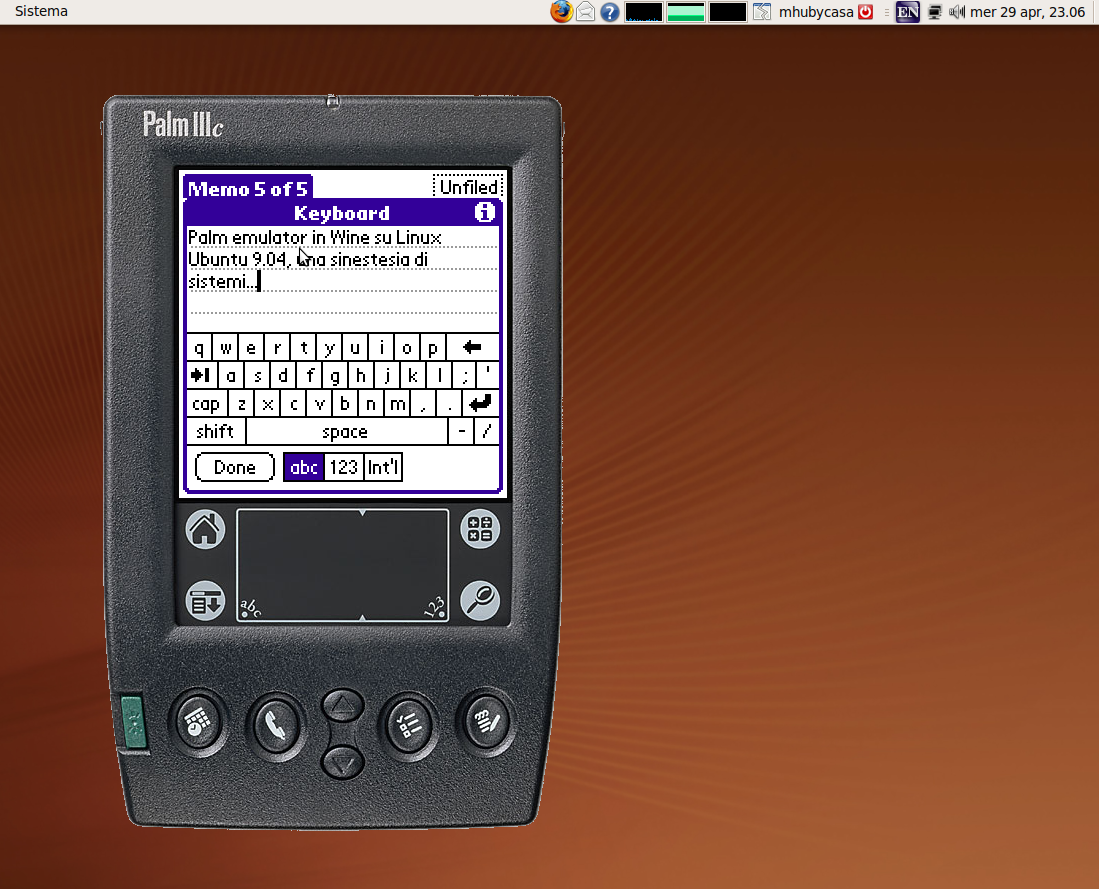Screen dimensions: 1099x889
Task: Click the hardware scroll up button
Action: pyautogui.click(x=342, y=705)
